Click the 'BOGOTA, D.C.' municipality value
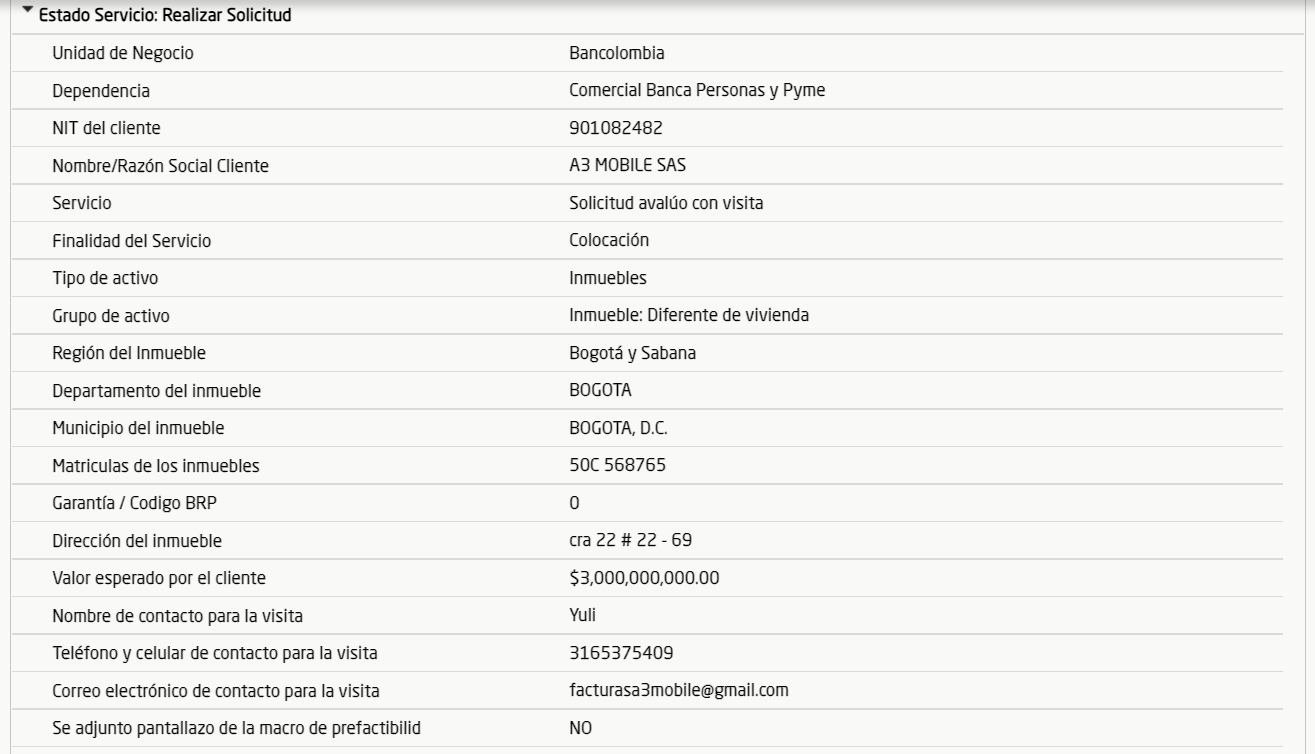The height and width of the screenshot is (754, 1315). [x=618, y=428]
